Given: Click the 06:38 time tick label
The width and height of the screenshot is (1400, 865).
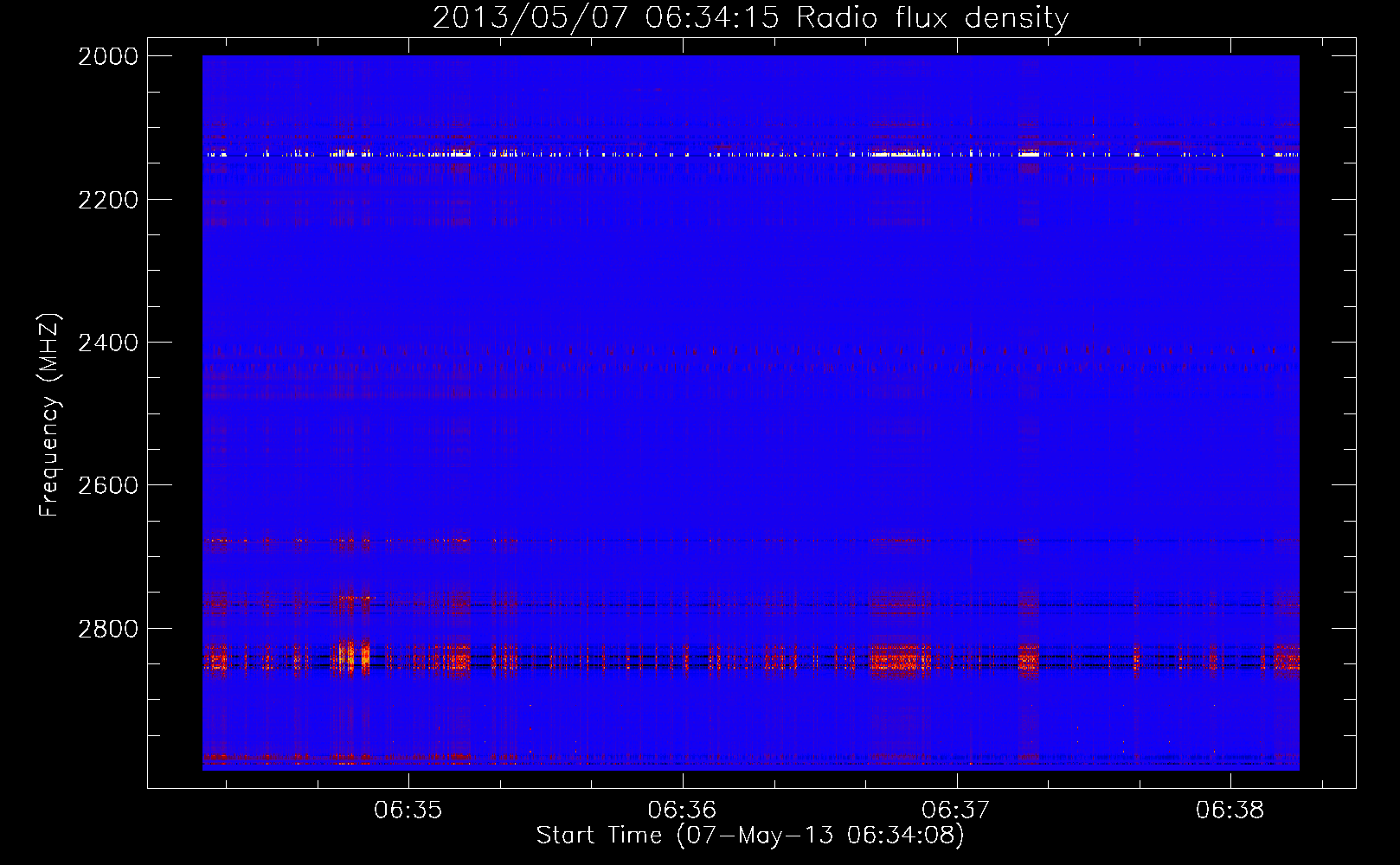Looking at the screenshot, I should tap(1230, 811).
